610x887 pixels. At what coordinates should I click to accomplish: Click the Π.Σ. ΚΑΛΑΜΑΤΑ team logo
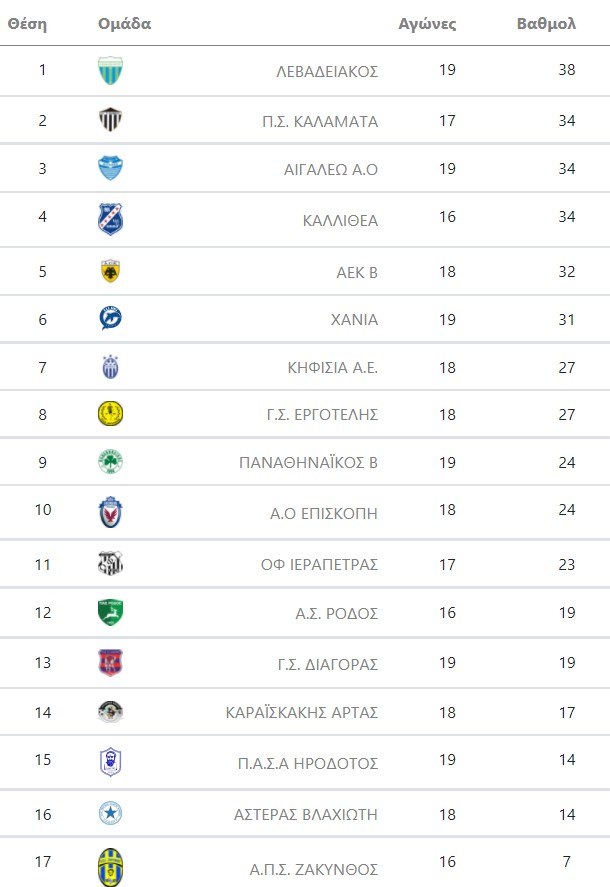[x=110, y=121]
